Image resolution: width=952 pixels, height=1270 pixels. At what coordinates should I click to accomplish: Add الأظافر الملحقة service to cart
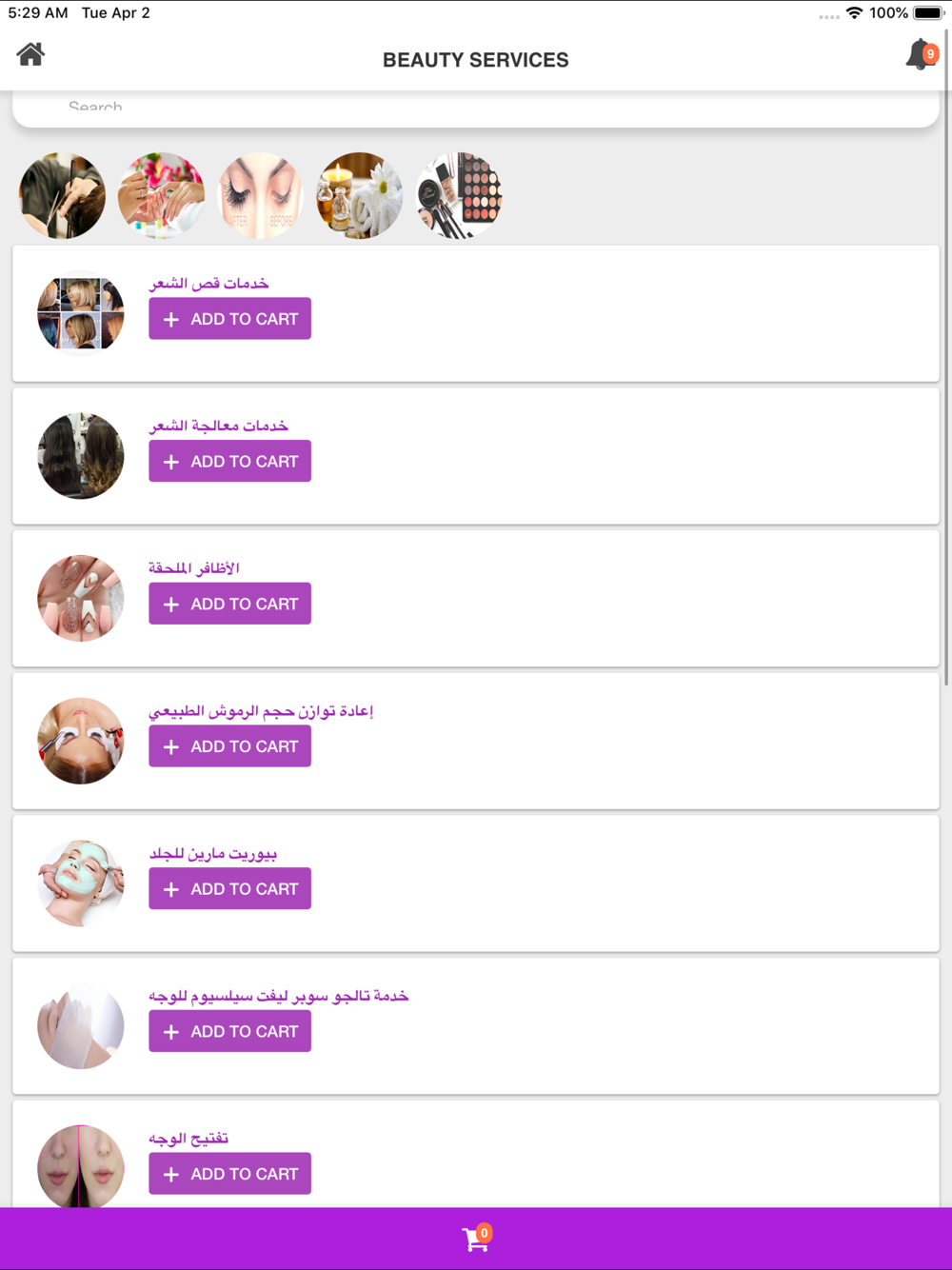point(229,604)
